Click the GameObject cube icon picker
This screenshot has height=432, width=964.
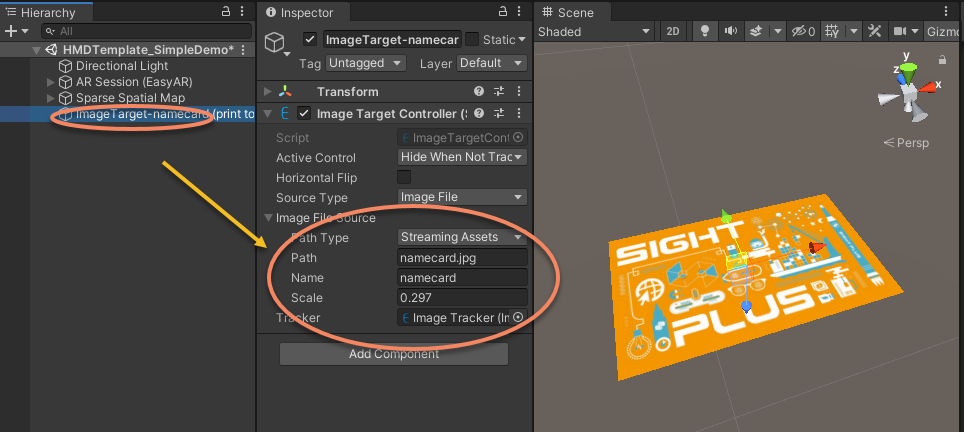(x=277, y=43)
